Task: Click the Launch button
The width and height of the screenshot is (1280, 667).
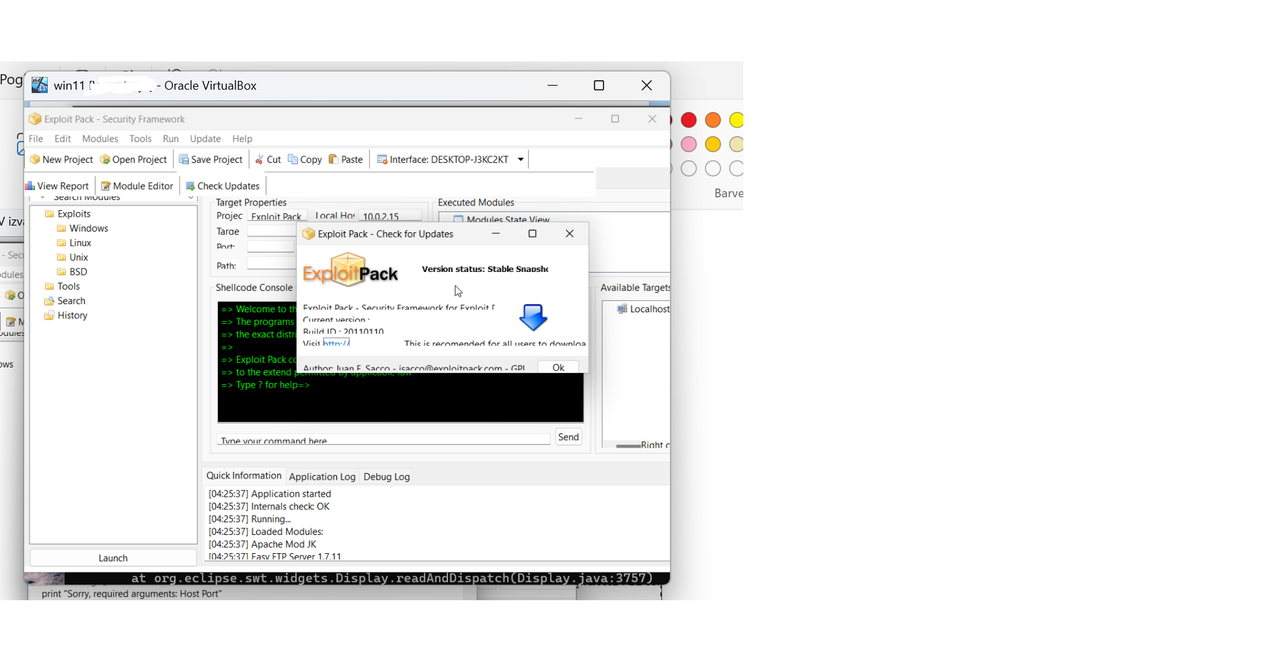Action: pyautogui.click(x=113, y=558)
